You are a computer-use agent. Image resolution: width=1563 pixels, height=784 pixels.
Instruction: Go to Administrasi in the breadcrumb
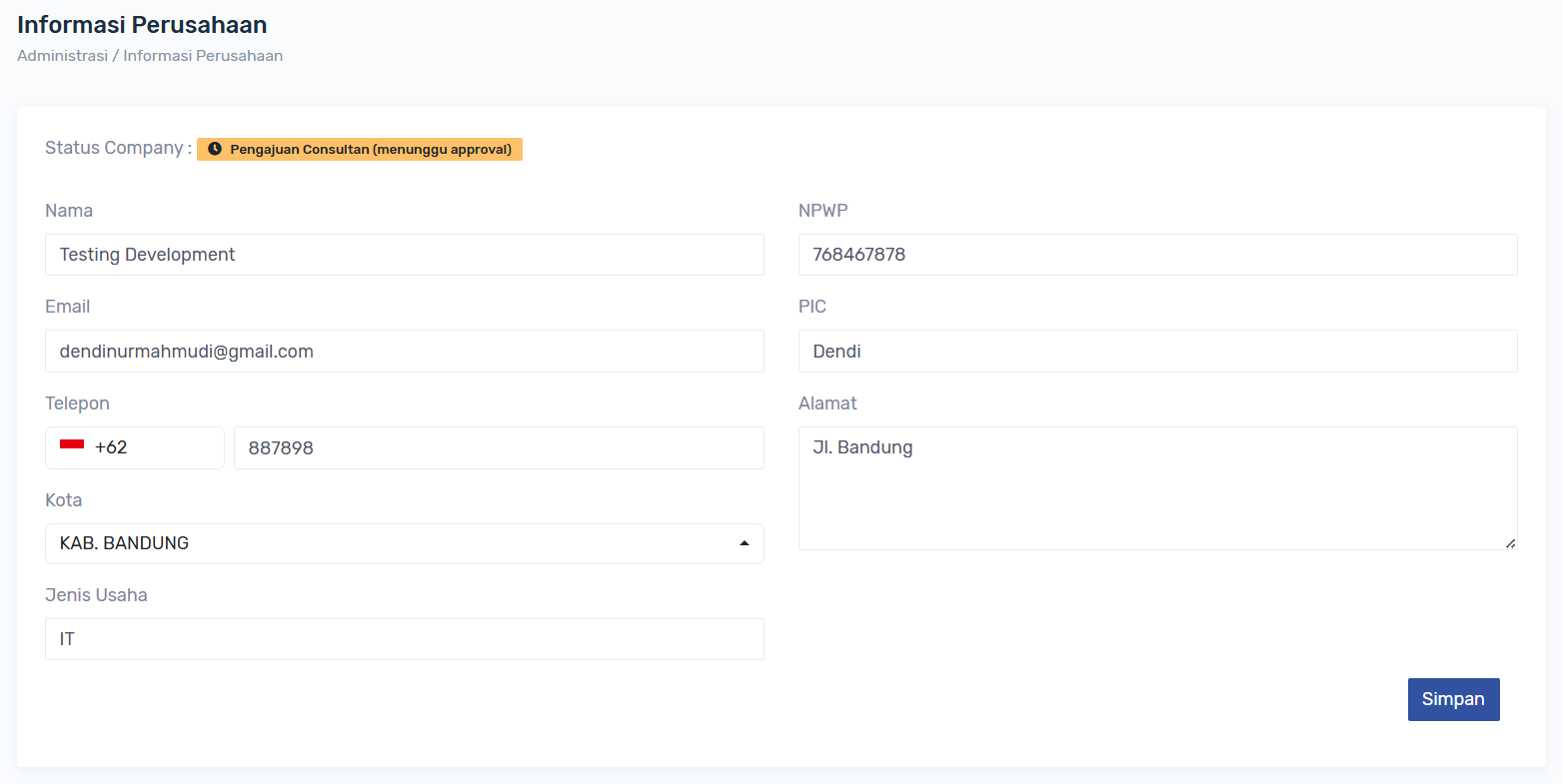coord(62,56)
